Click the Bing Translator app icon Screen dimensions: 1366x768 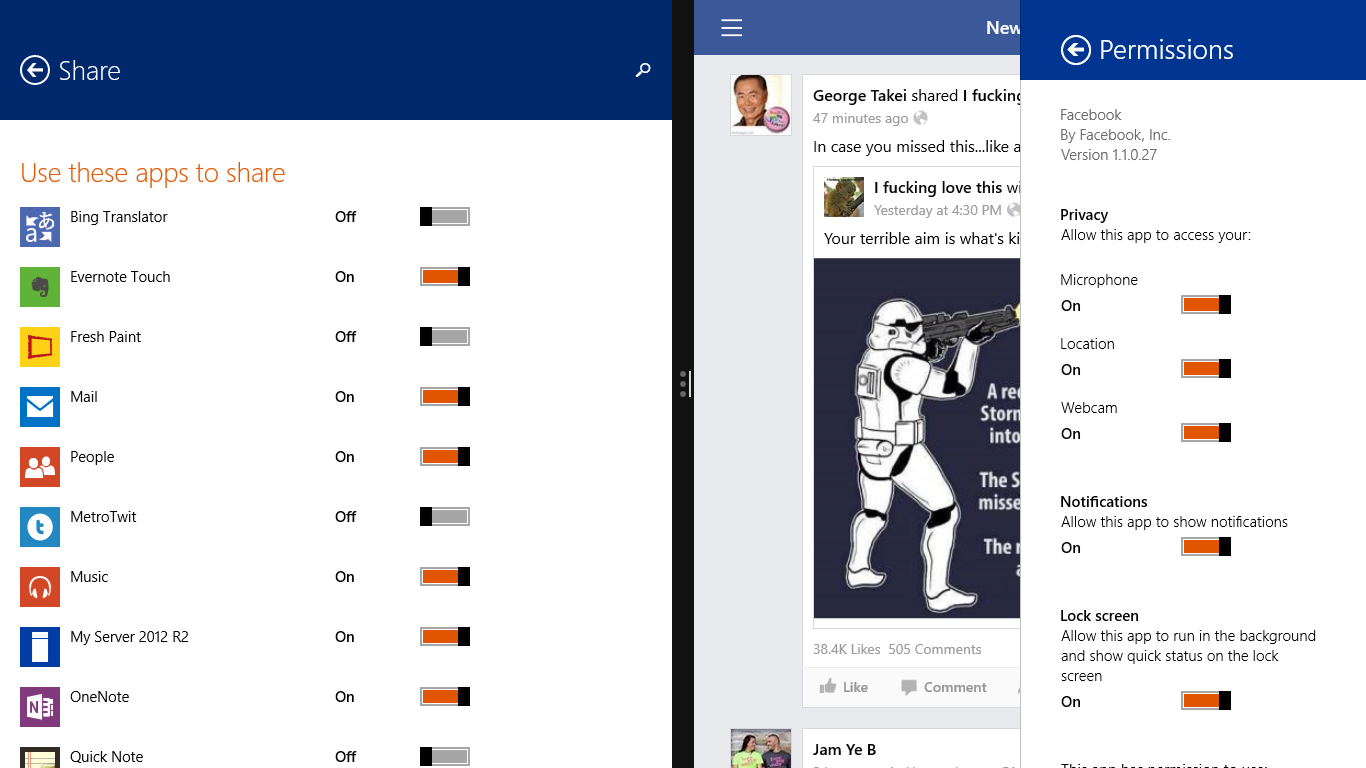pyautogui.click(x=40, y=227)
